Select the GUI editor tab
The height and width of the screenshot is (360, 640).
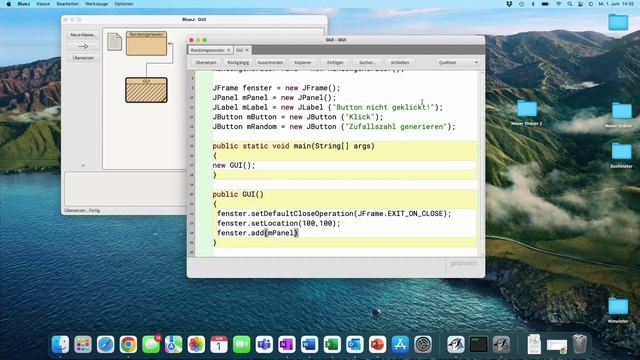[239, 50]
